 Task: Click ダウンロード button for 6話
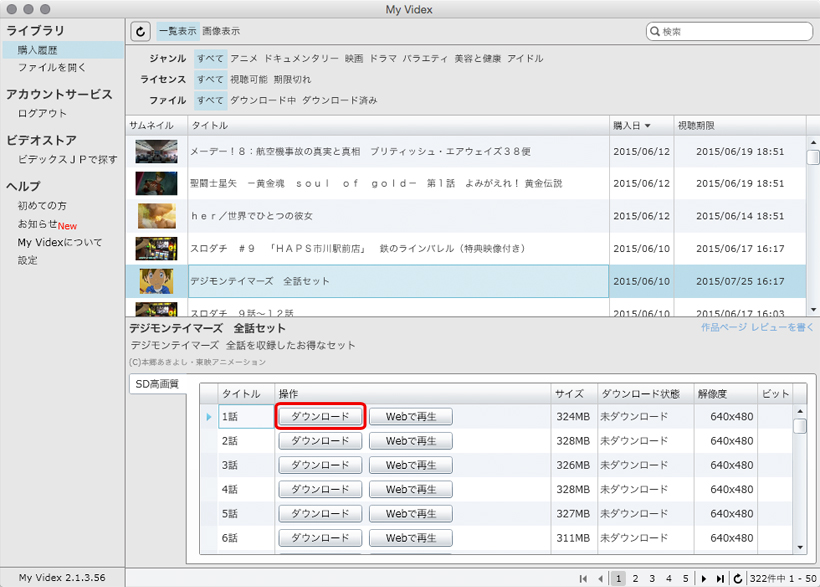click(x=320, y=538)
